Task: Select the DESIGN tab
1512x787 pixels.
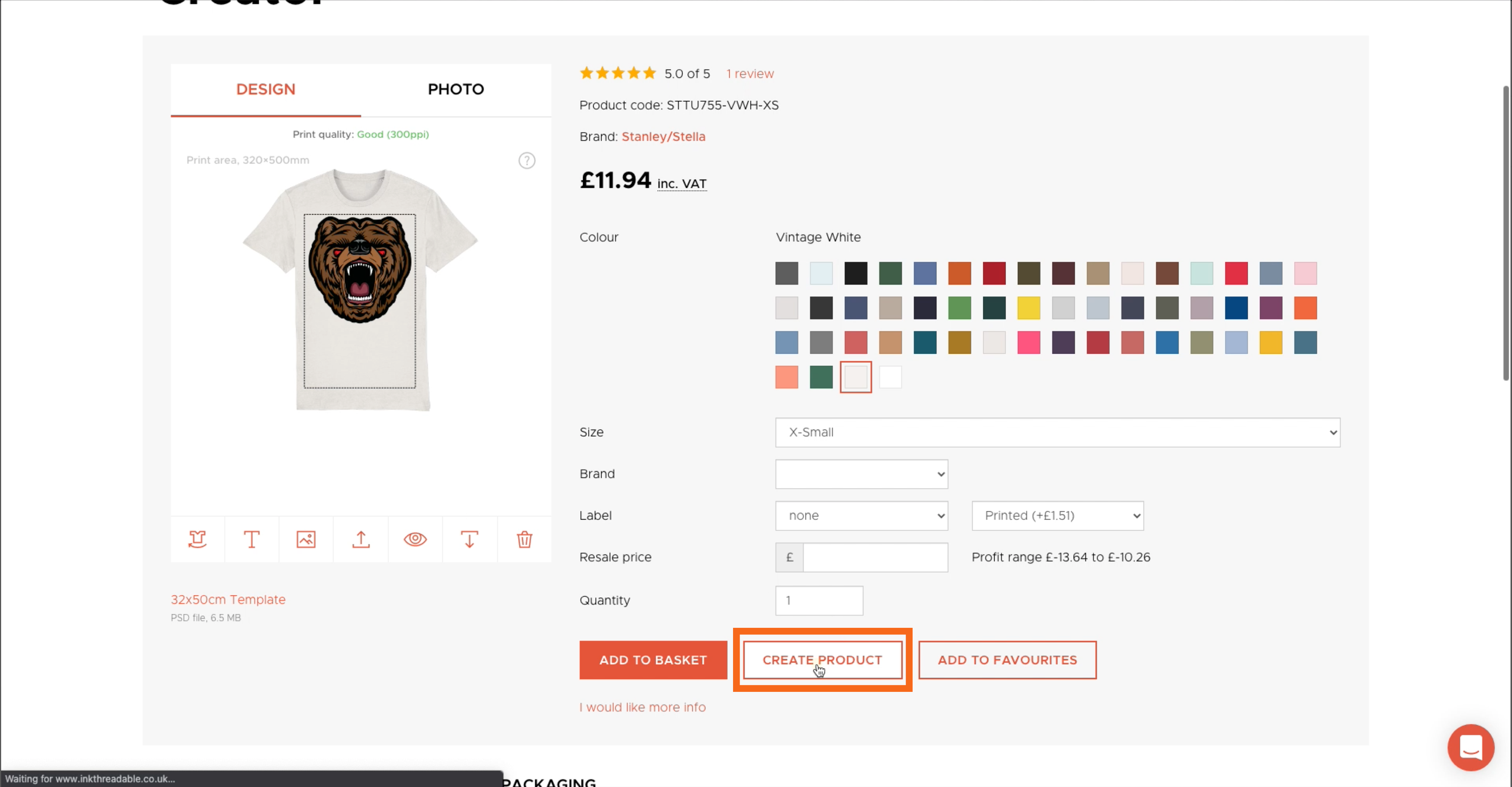Action: (x=265, y=89)
